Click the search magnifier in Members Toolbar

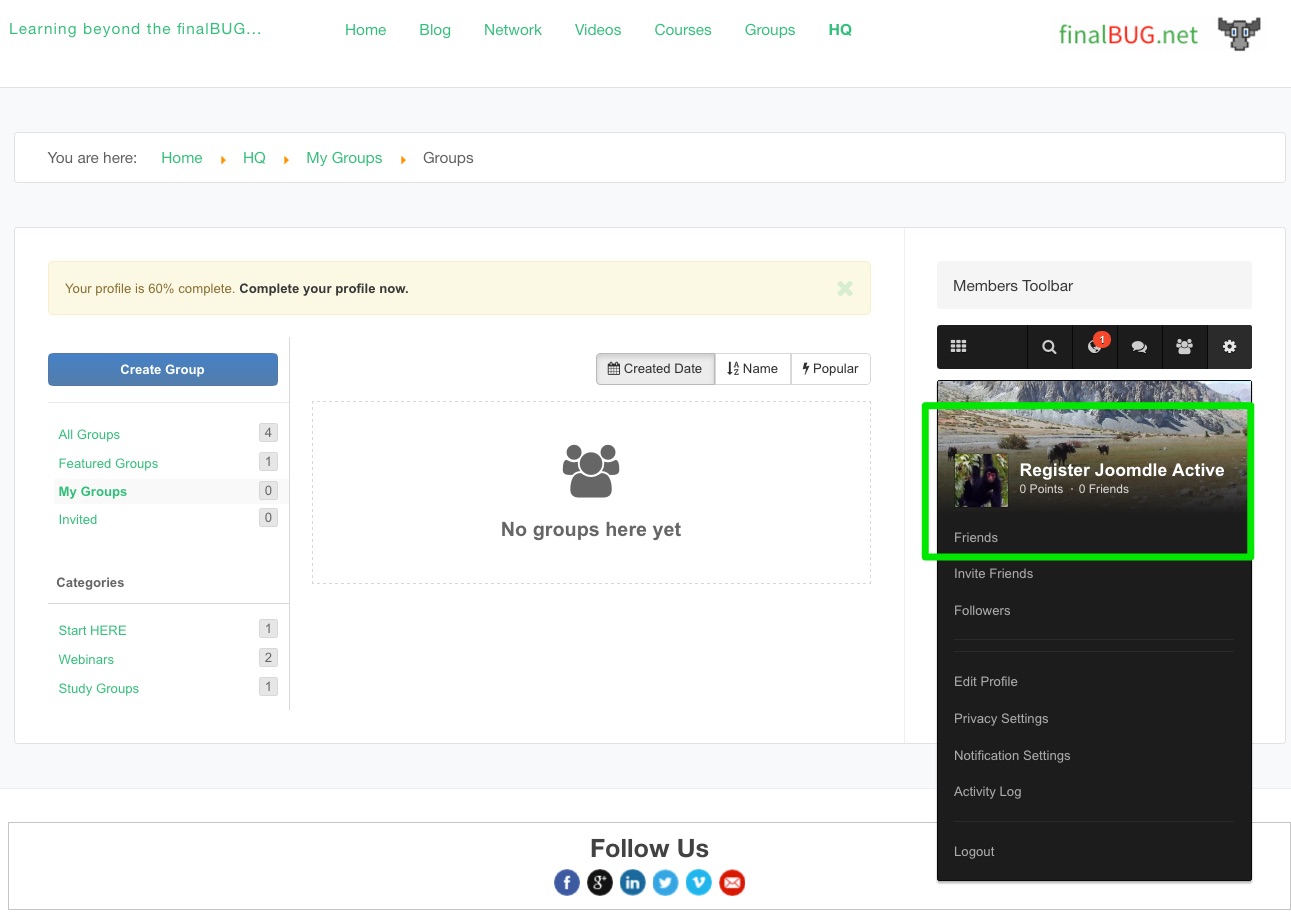click(x=1049, y=347)
